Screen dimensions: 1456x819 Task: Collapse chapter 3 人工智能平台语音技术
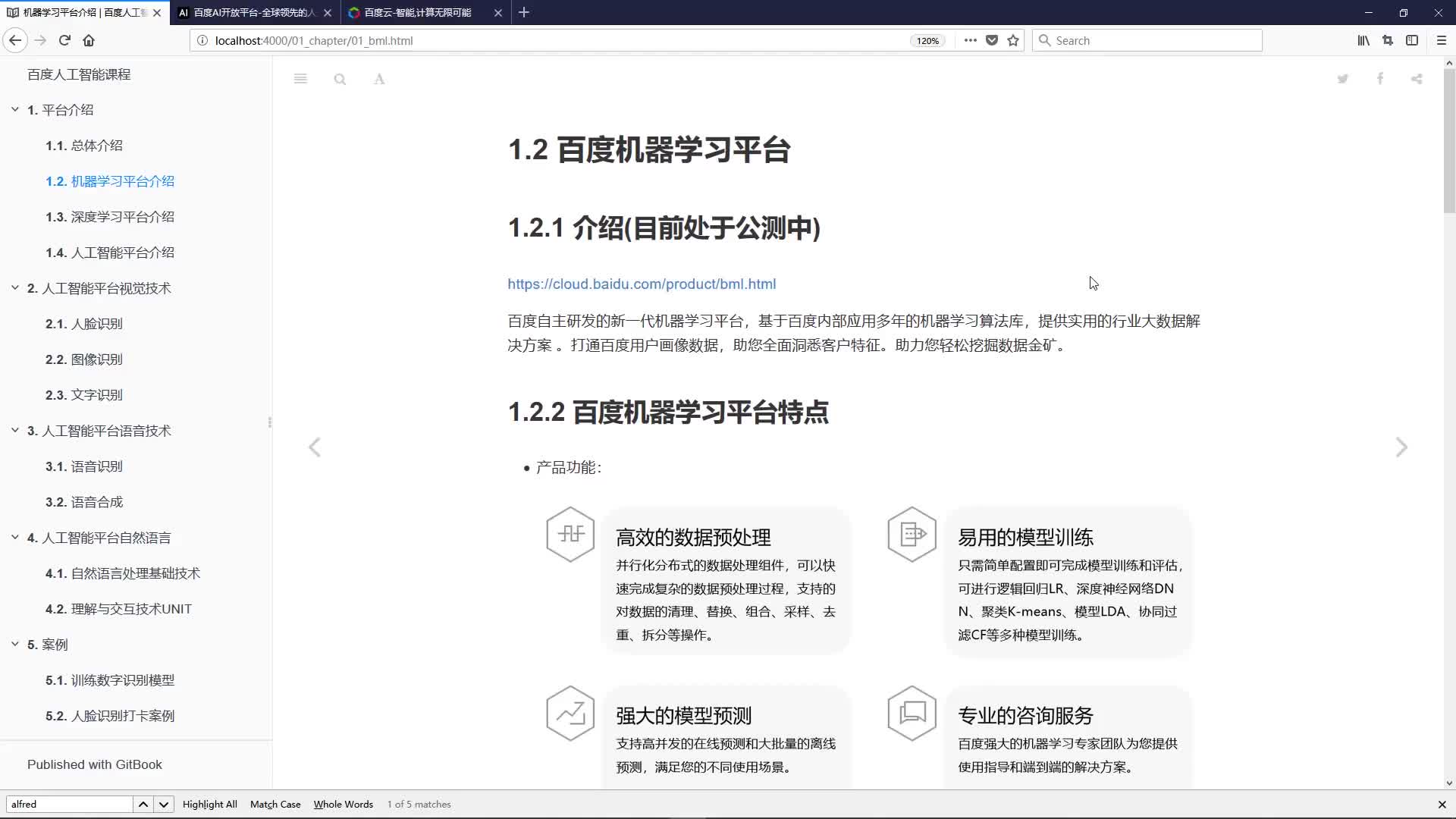[15, 431]
